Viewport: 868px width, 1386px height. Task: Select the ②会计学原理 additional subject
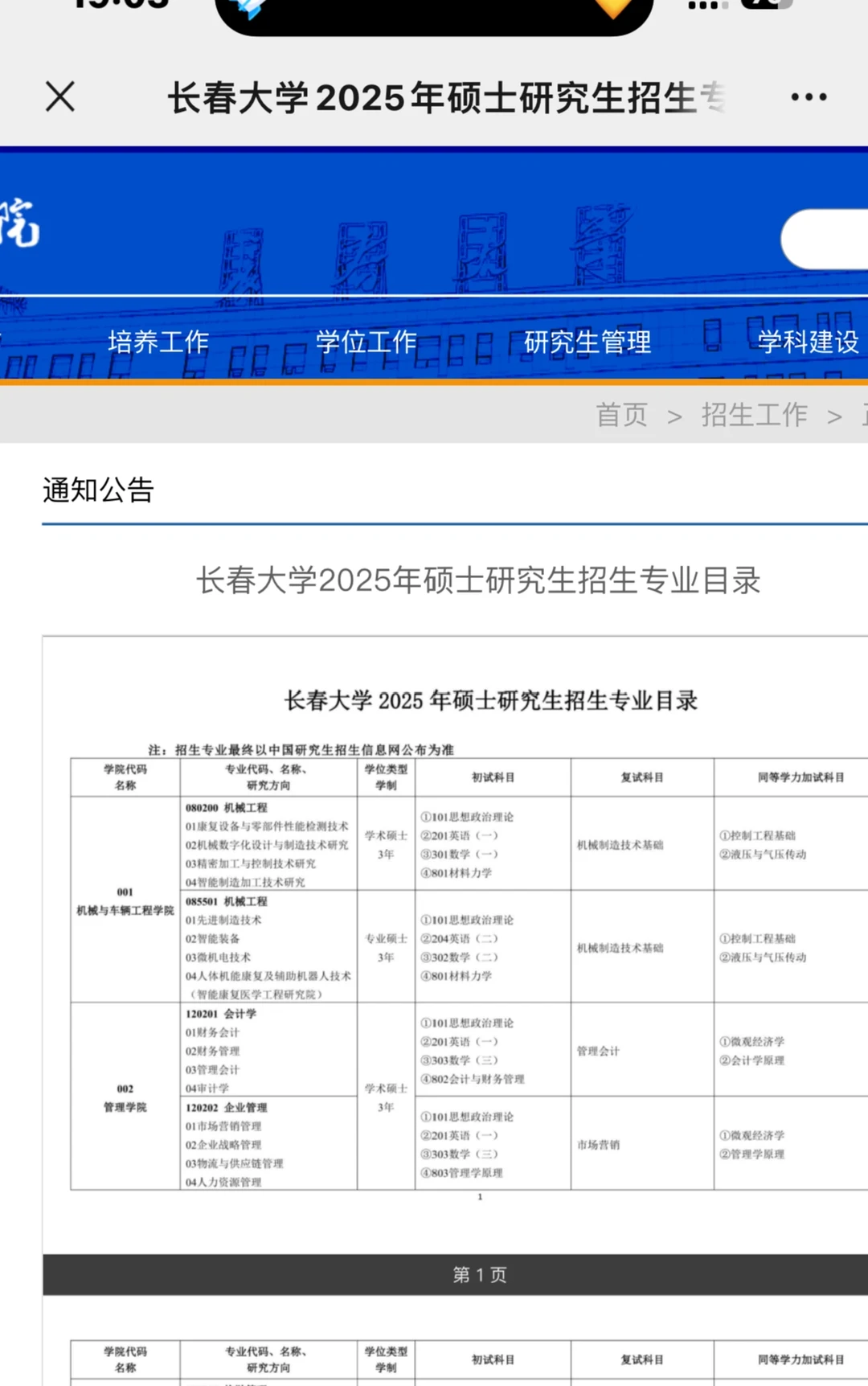tap(752, 1060)
